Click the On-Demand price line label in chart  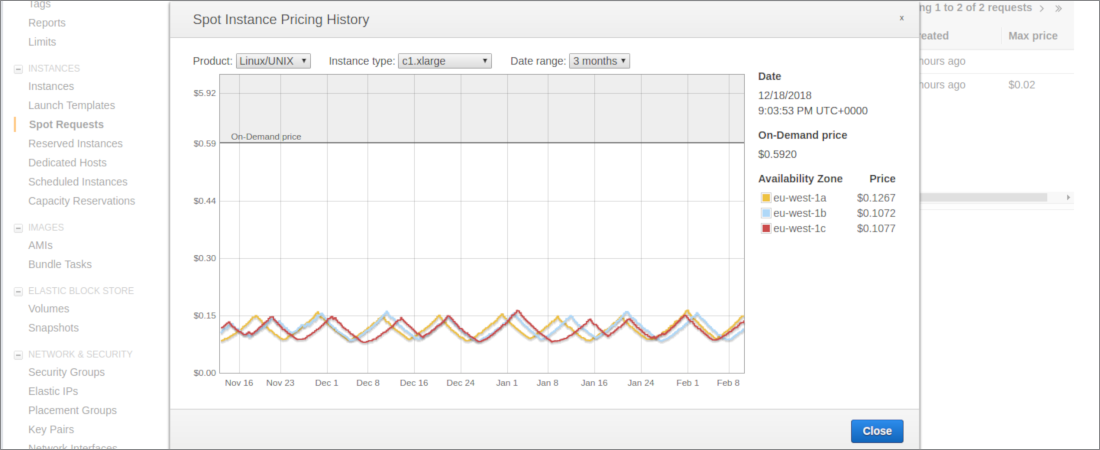click(266, 137)
